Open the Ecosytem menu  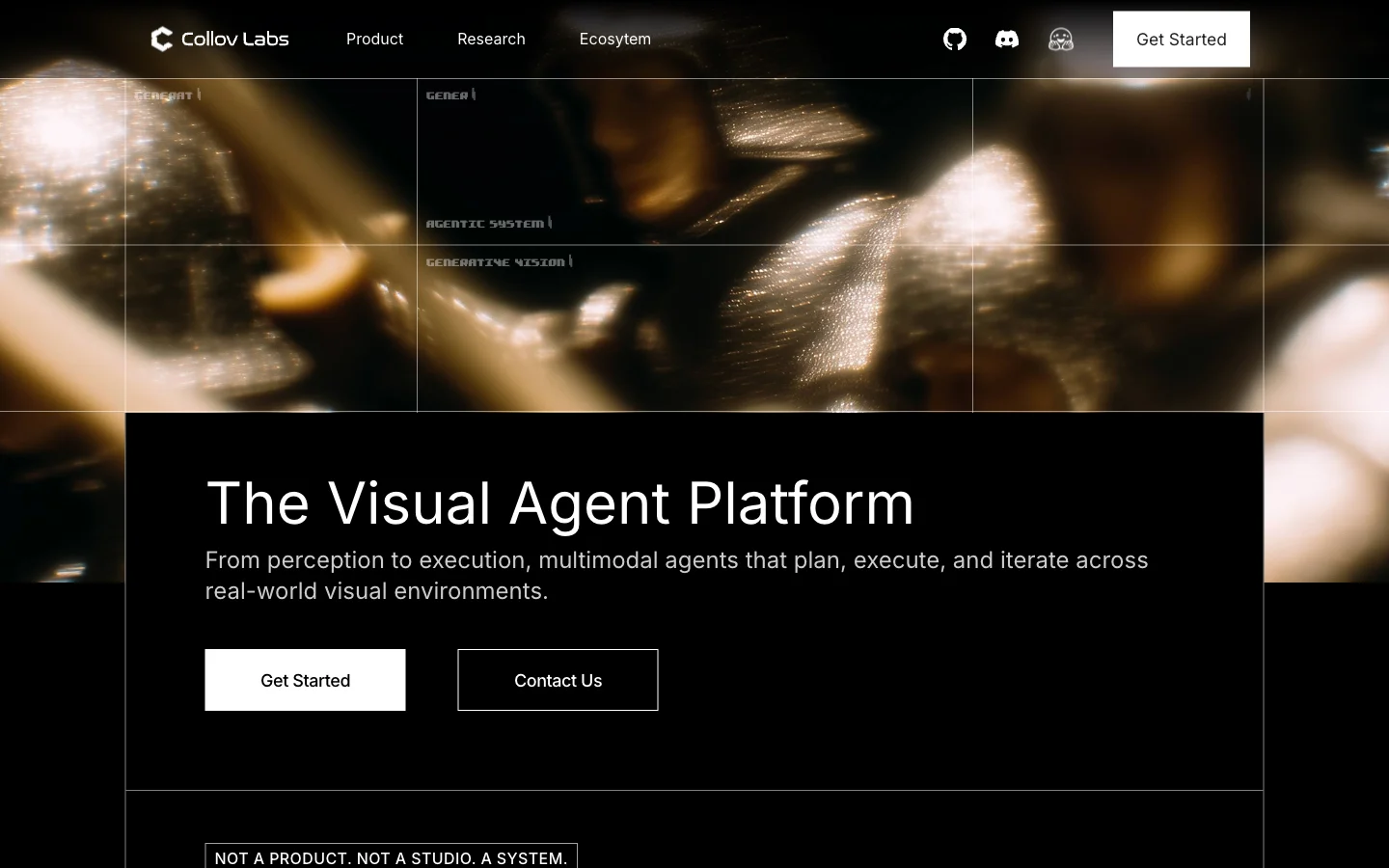click(x=614, y=39)
